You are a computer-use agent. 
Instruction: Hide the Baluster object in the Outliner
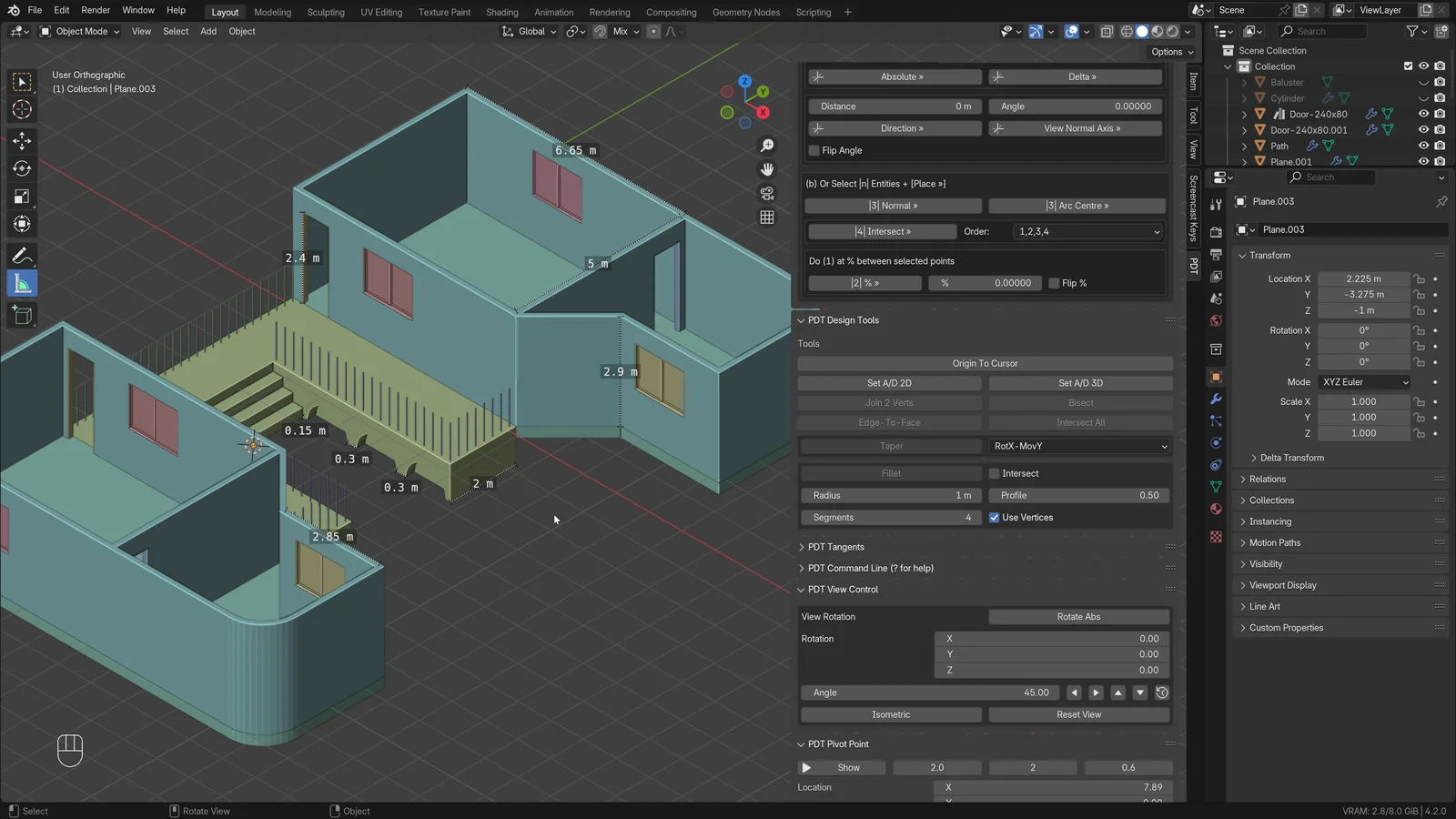coord(1423,82)
